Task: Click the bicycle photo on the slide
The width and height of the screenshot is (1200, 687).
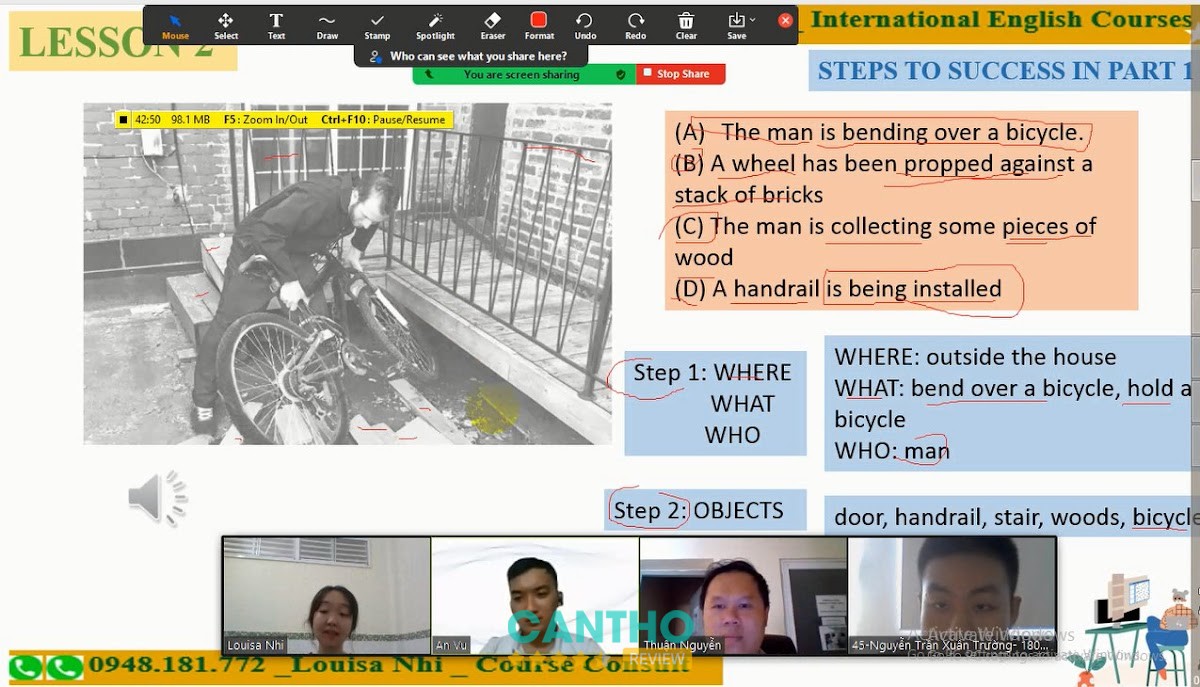Action: point(347,273)
